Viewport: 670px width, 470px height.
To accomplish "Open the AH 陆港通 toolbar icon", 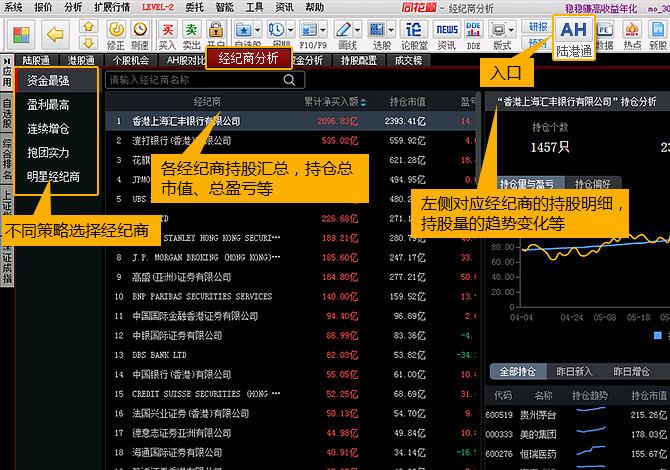I will point(573,37).
